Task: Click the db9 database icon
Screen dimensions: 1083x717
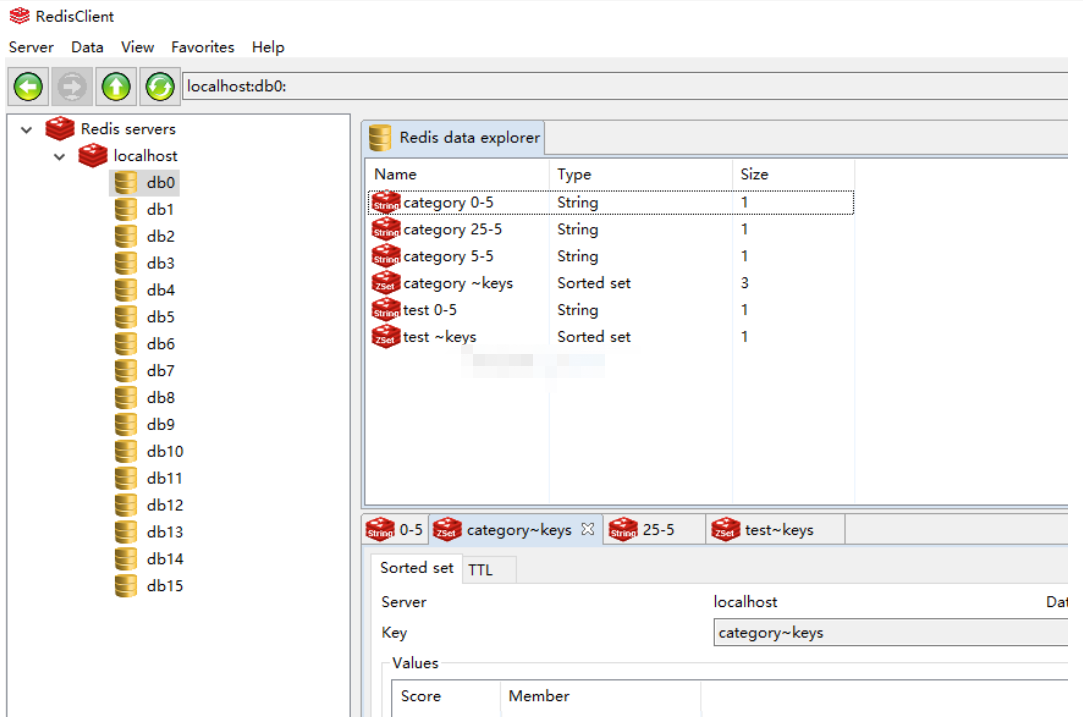Action: click(x=126, y=425)
